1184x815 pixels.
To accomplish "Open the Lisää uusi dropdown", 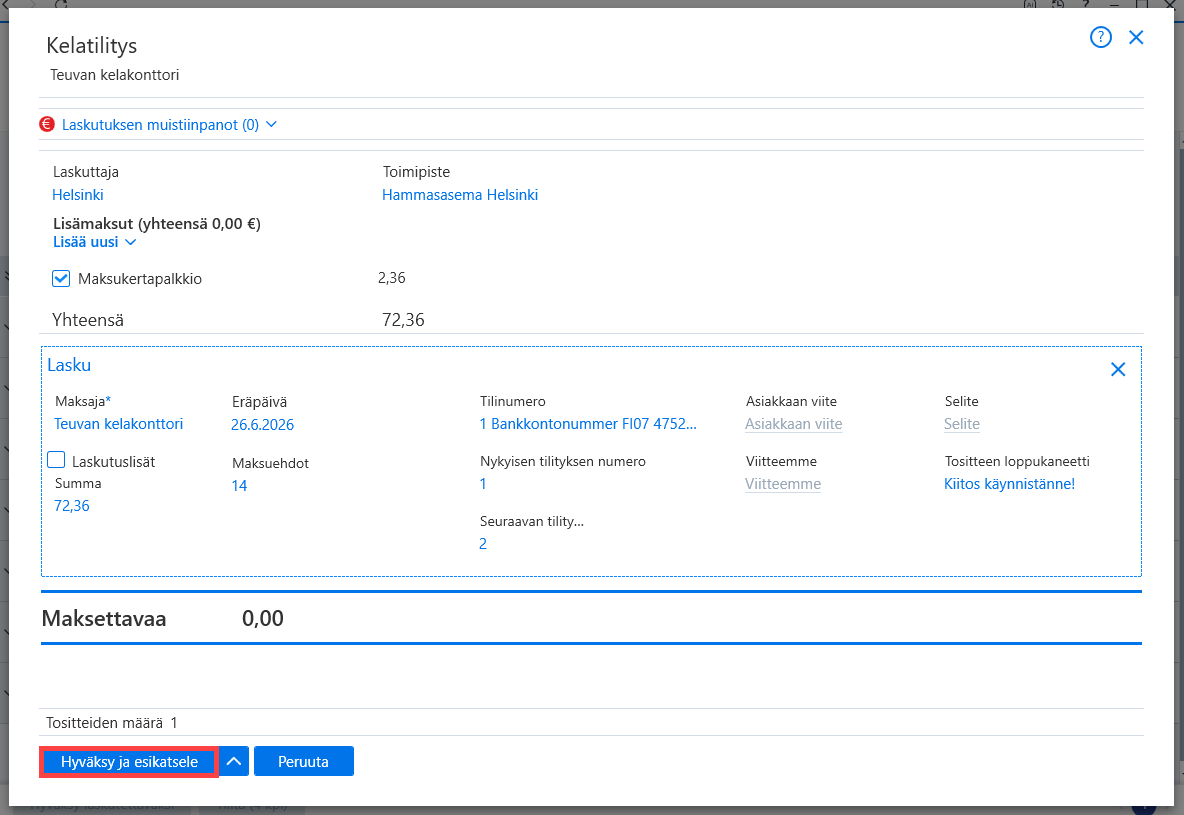I will 94,242.
